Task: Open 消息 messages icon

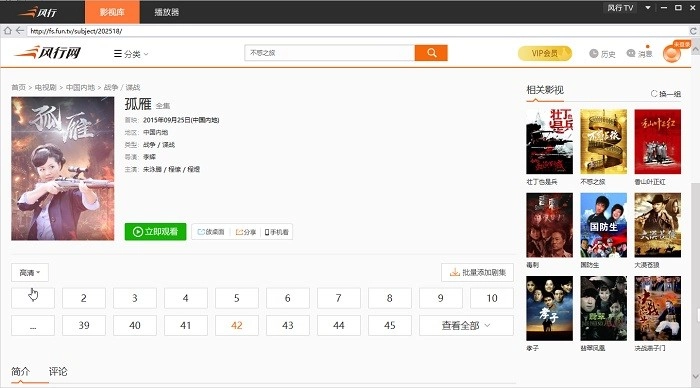Action: 639,54
